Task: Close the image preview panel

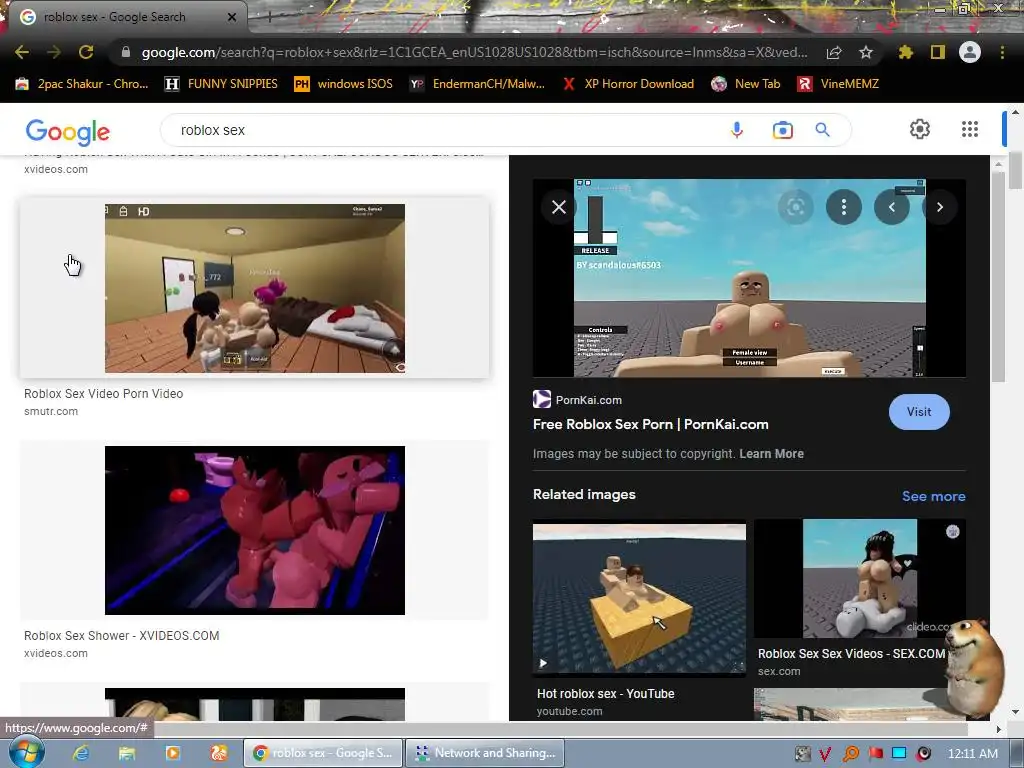Action: click(559, 207)
